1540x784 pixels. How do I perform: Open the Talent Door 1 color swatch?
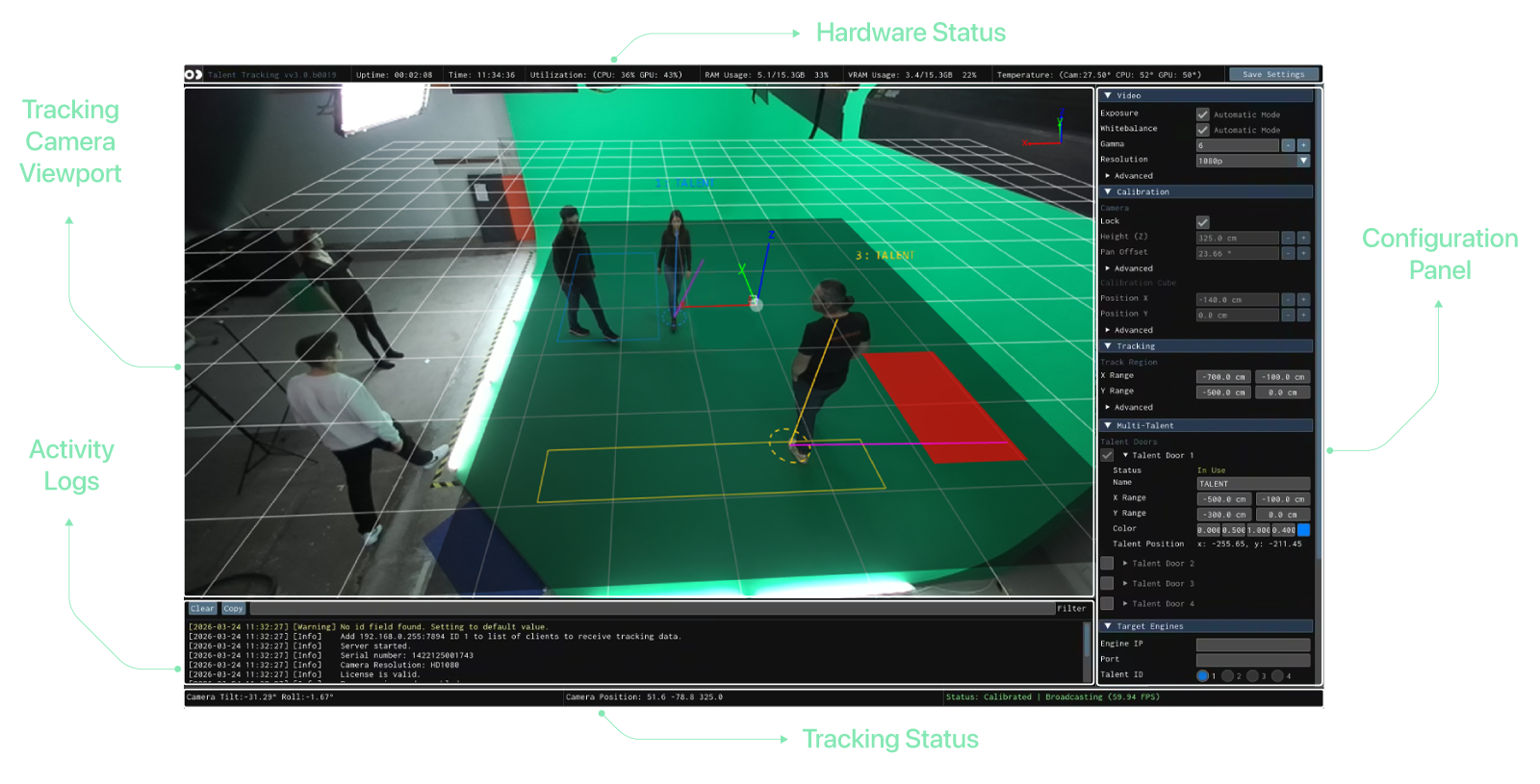[1303, 530]
